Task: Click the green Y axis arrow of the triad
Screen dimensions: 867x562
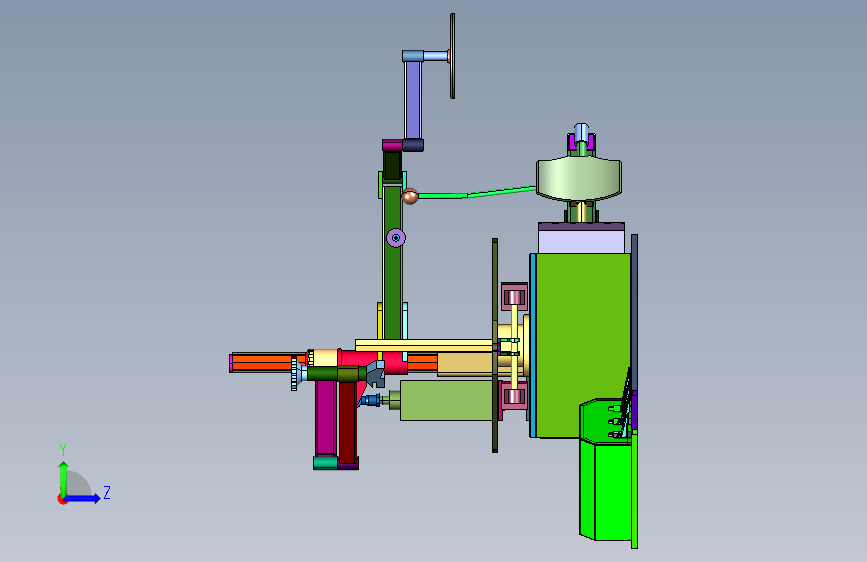Action: pos(64,478)
